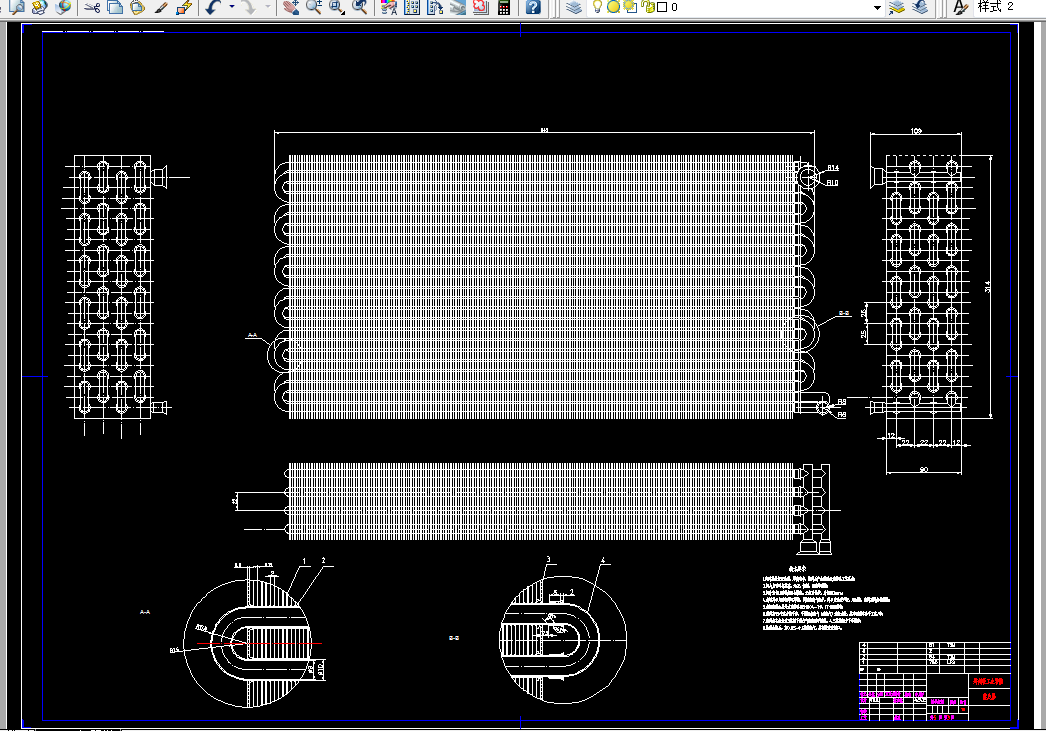
Task: Toggle layer 0 viewport freeze icon
Action: [x=630, y=7]
